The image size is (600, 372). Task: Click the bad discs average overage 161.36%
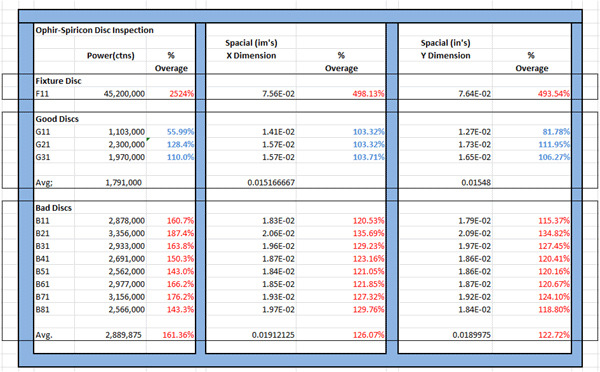click(178, 335)
